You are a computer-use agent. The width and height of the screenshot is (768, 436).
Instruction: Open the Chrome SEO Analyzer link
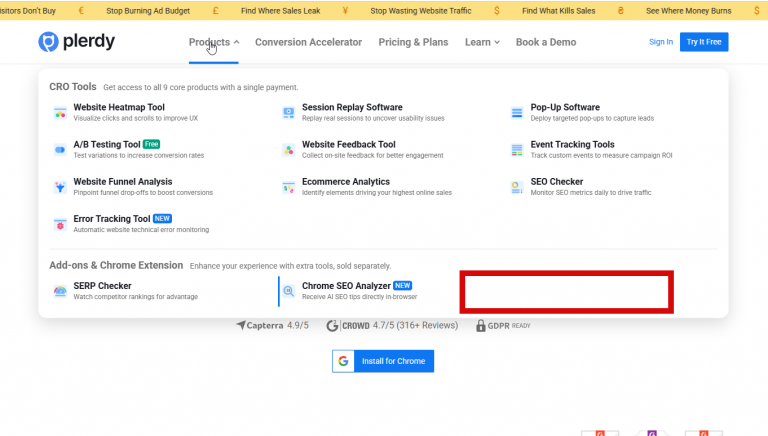click(346, 286)
